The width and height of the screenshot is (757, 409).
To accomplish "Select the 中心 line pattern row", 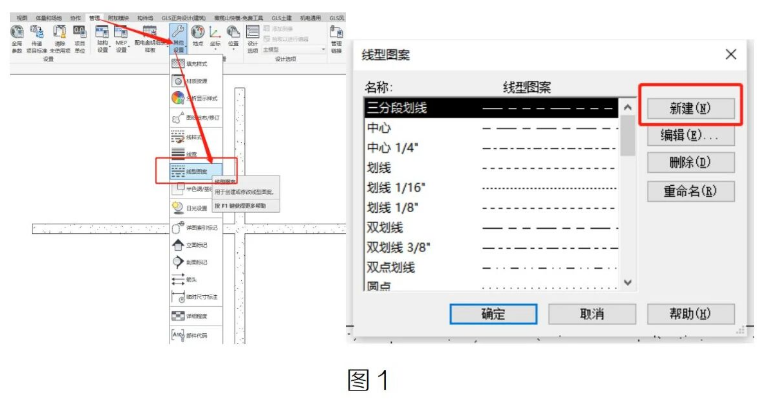I will tap(491, 128).
